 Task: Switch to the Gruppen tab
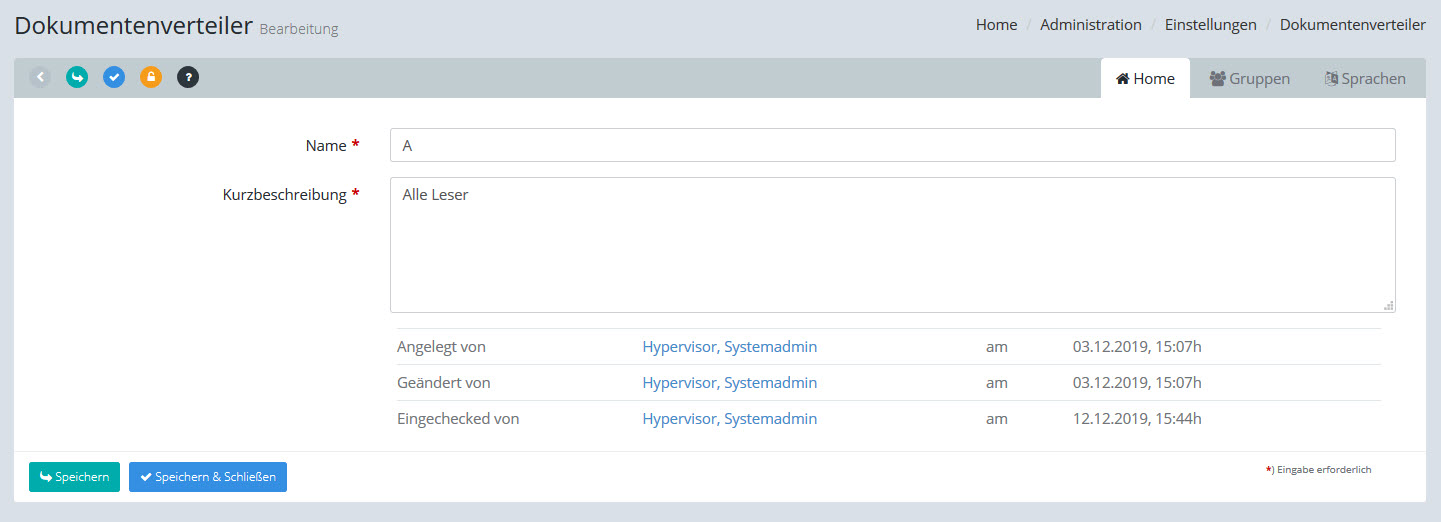coord(1249,79)
